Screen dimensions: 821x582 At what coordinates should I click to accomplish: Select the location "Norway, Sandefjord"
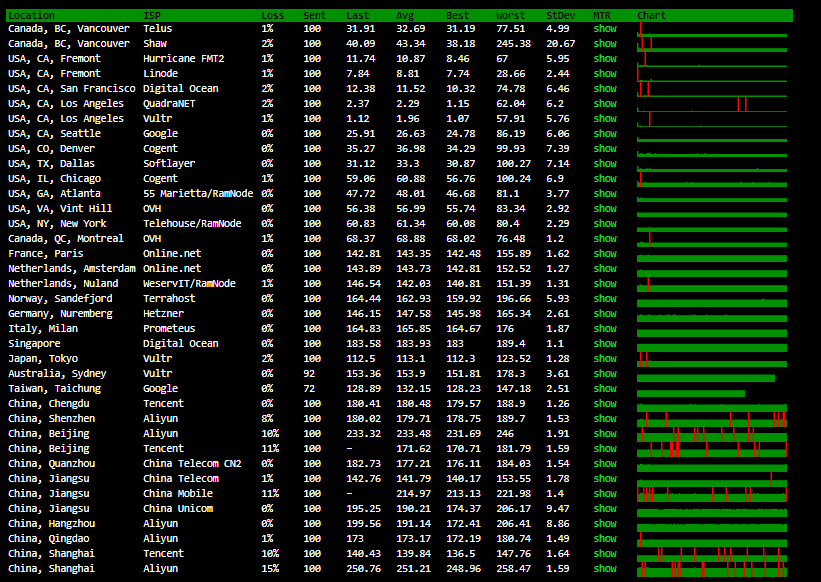click(60, 299)
